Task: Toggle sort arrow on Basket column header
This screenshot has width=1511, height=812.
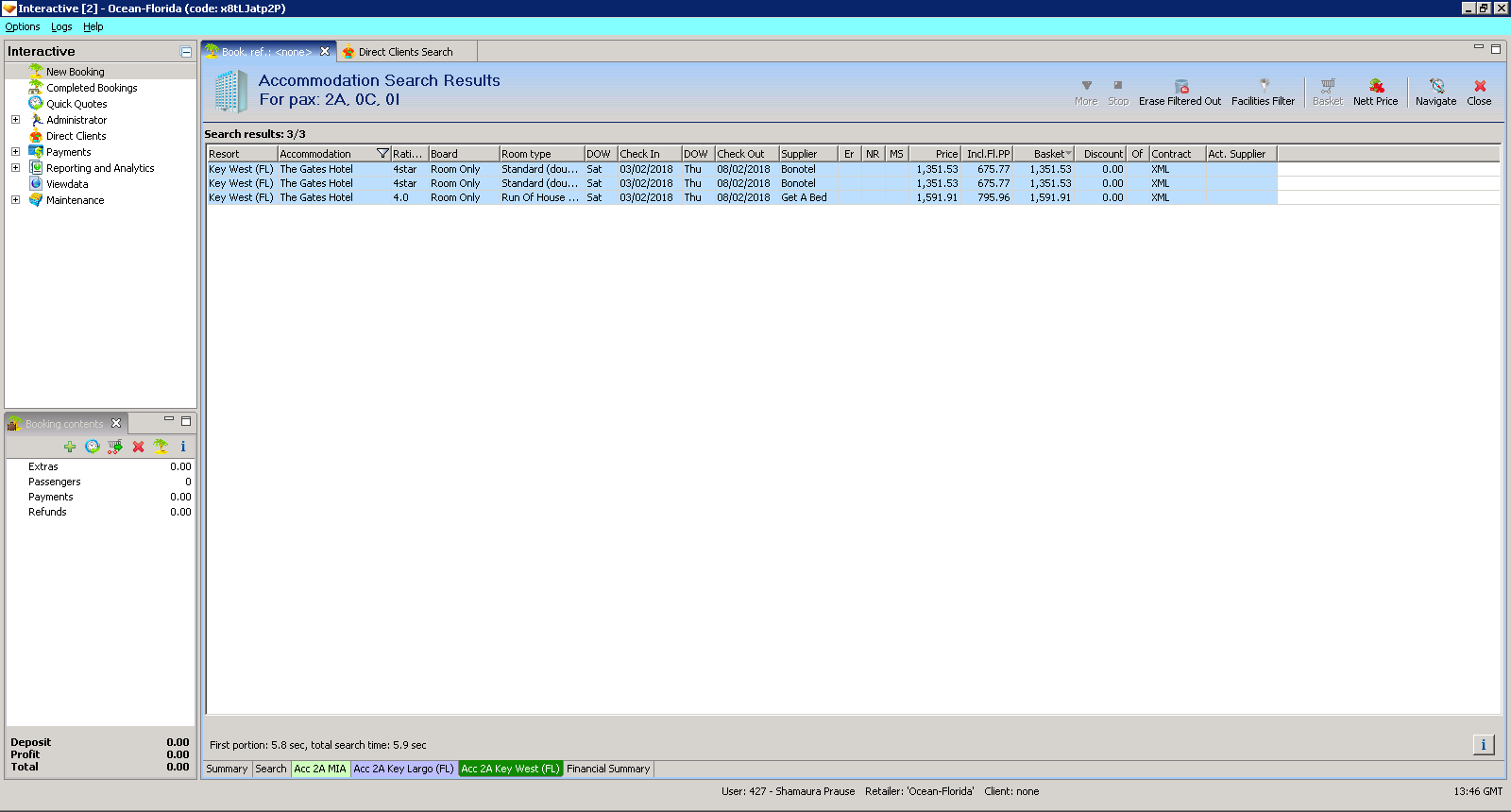Action: [1068, 154]
